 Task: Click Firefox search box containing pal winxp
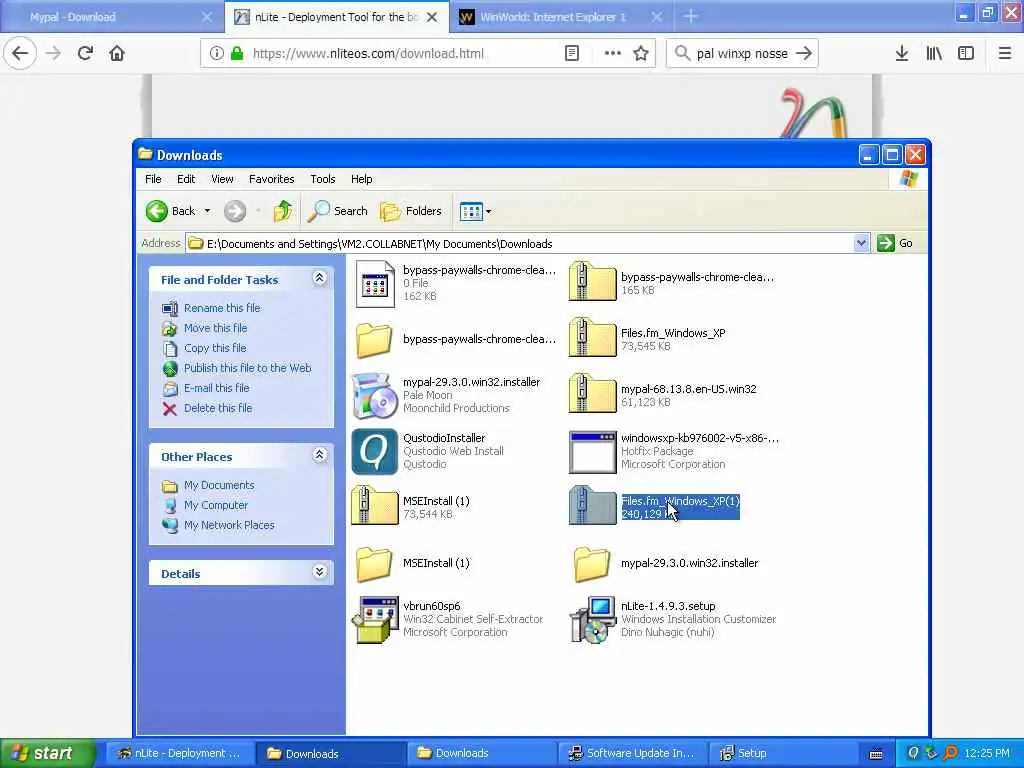point(742,54)
